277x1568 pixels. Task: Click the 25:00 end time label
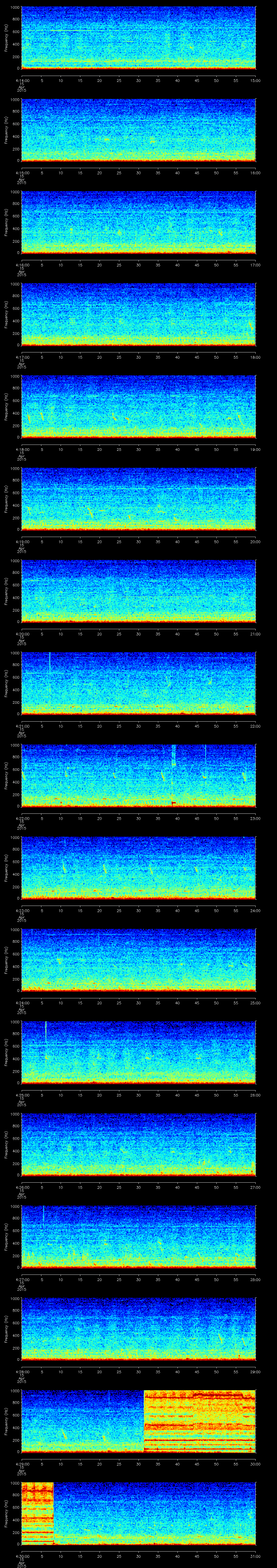(x=255, y=1003)
